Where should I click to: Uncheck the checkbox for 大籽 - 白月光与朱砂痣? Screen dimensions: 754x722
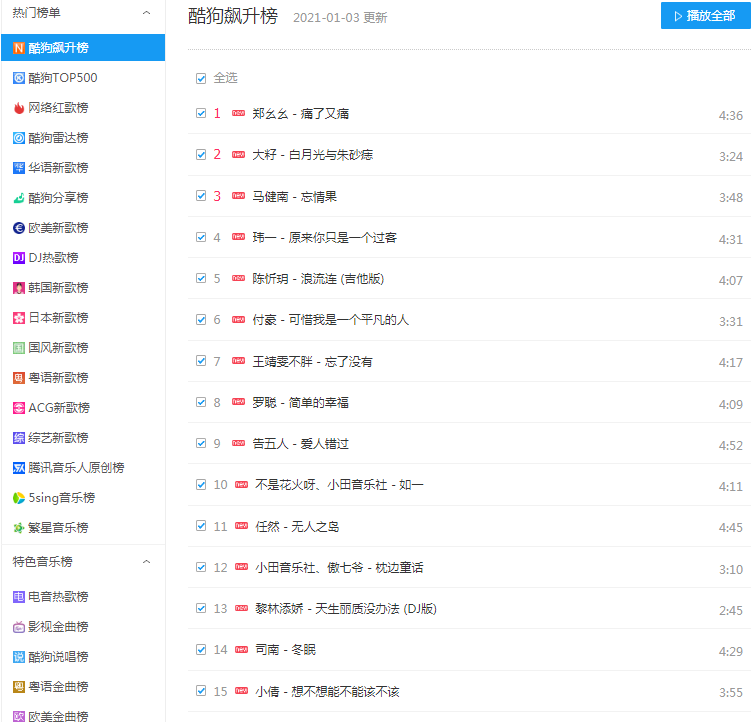click(201, 154)
